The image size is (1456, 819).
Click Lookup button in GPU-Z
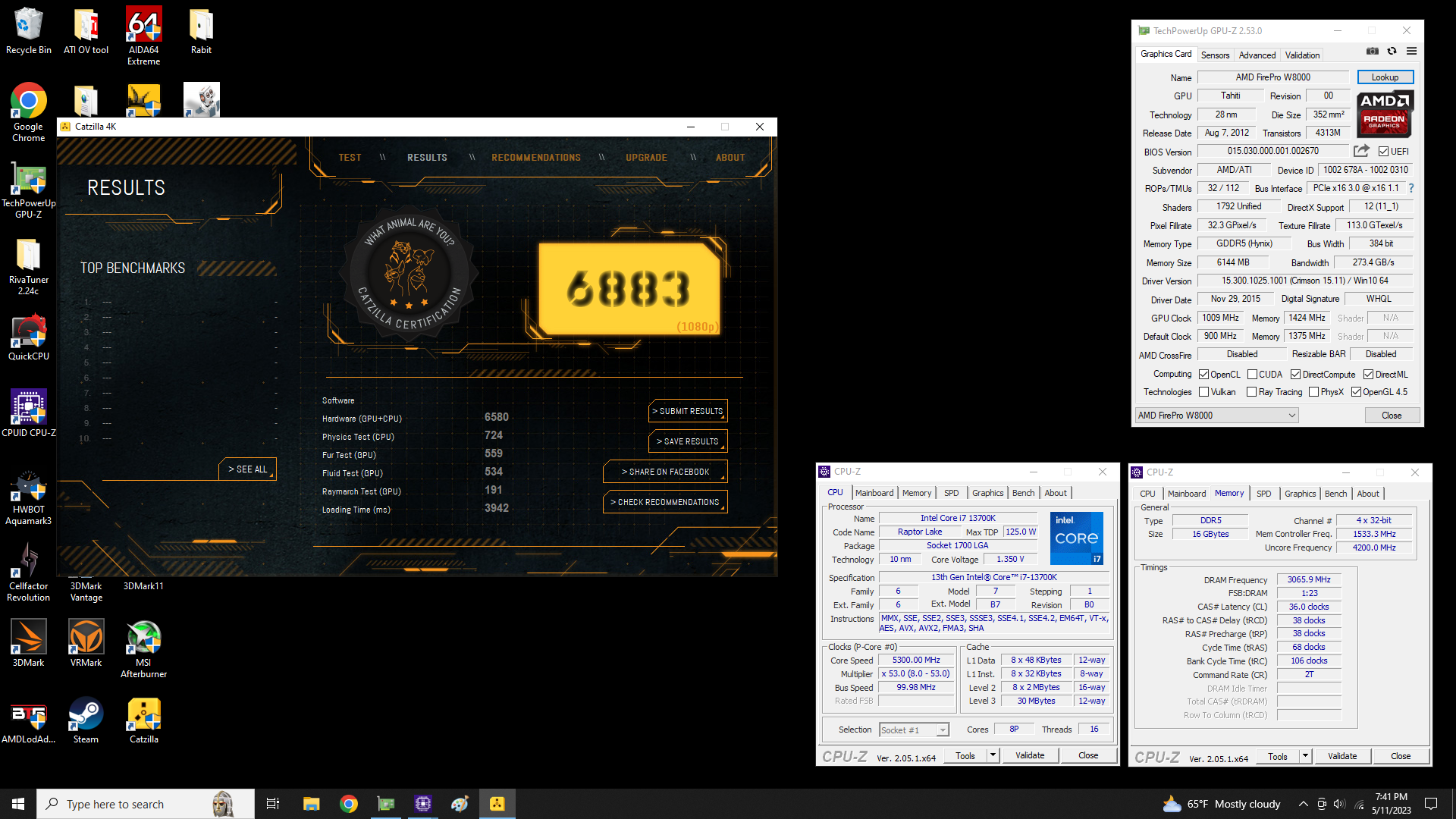click(1385, 77)
